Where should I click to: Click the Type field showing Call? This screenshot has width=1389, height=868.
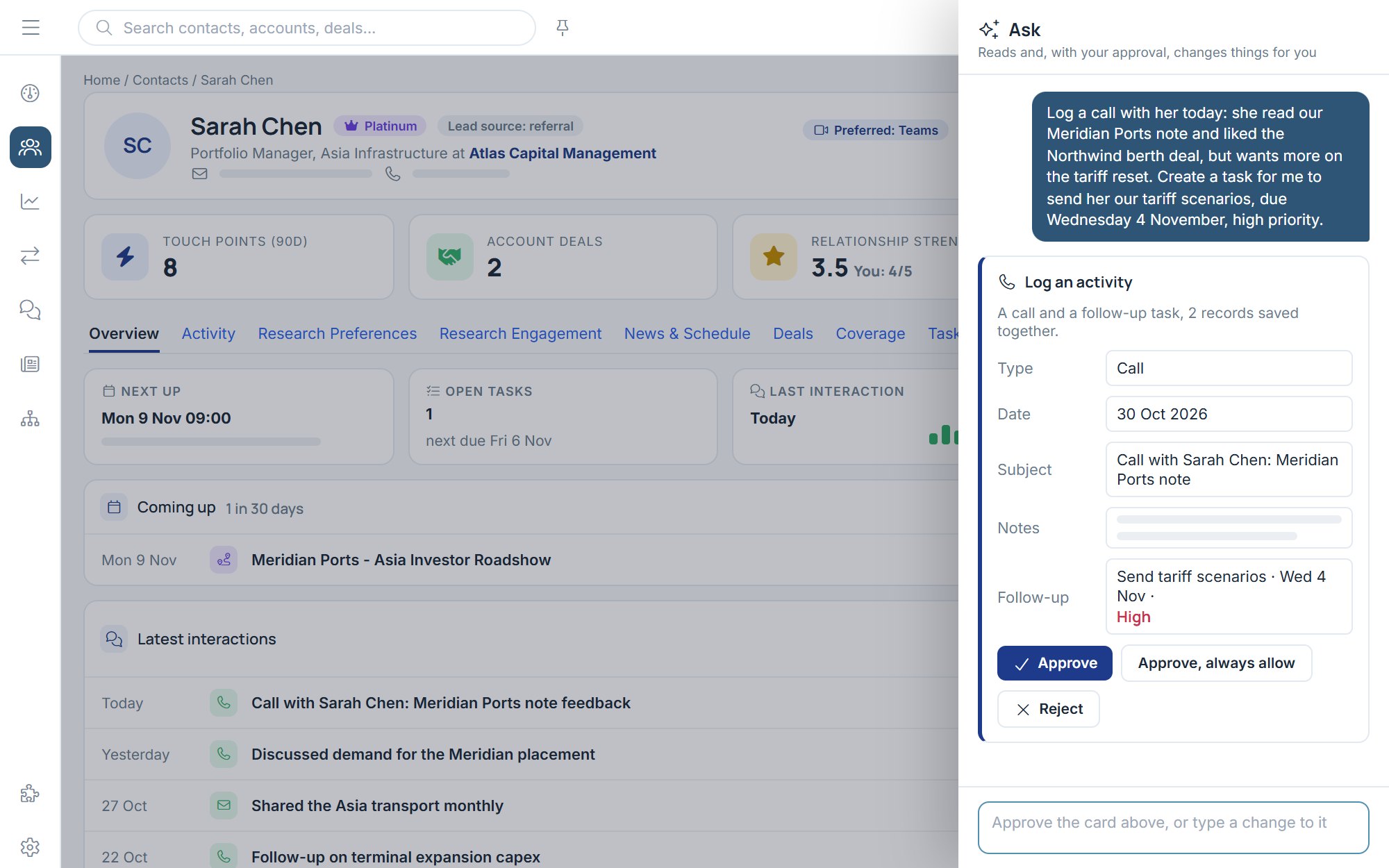[x=1229, y=368]
